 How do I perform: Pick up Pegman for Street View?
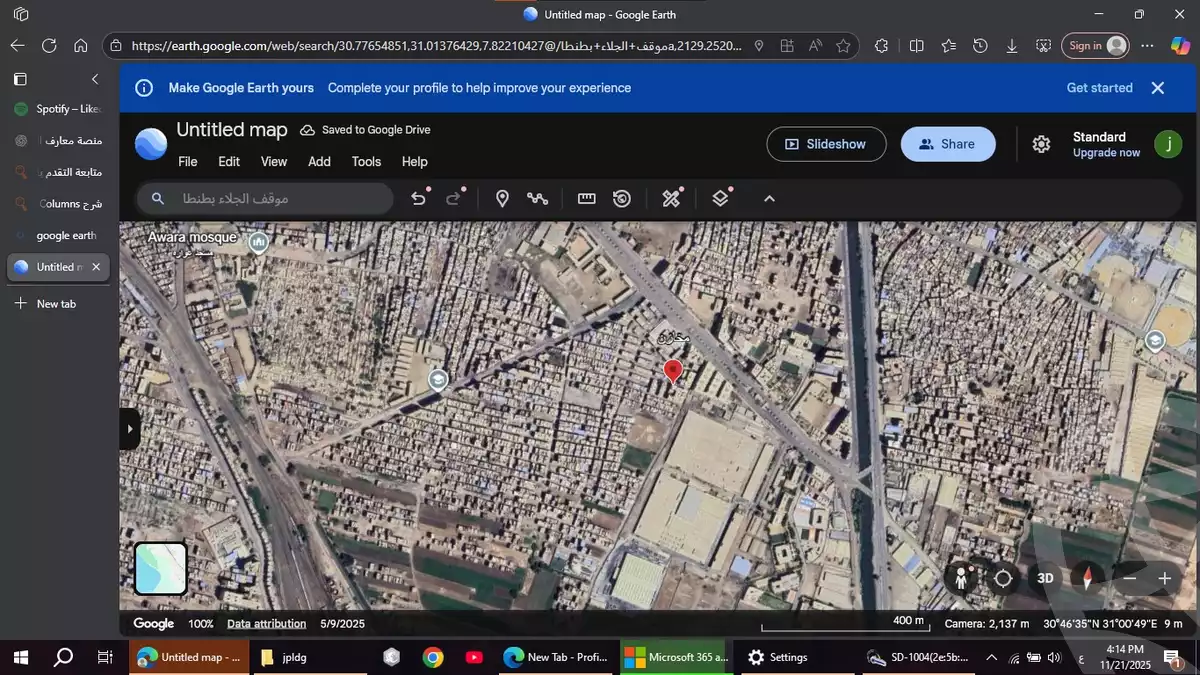click(x=961, y=578)
